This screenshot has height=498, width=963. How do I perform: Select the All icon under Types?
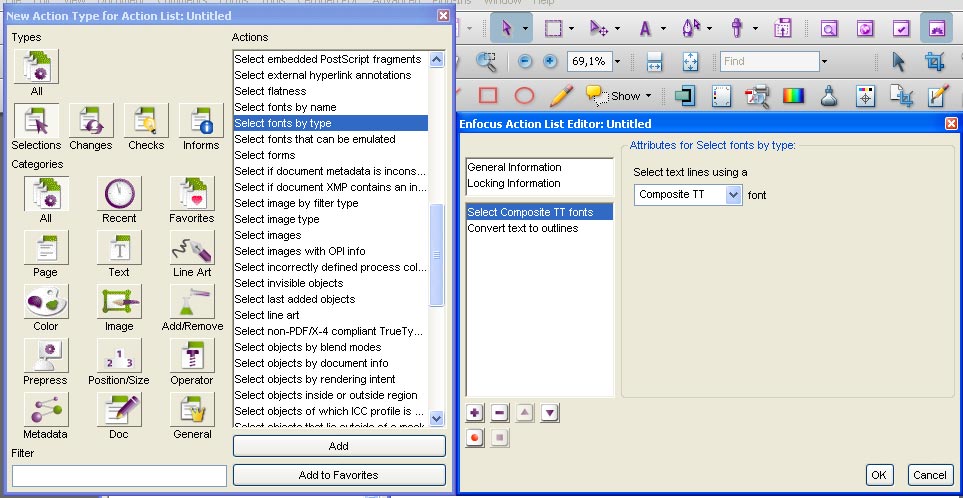36,67
